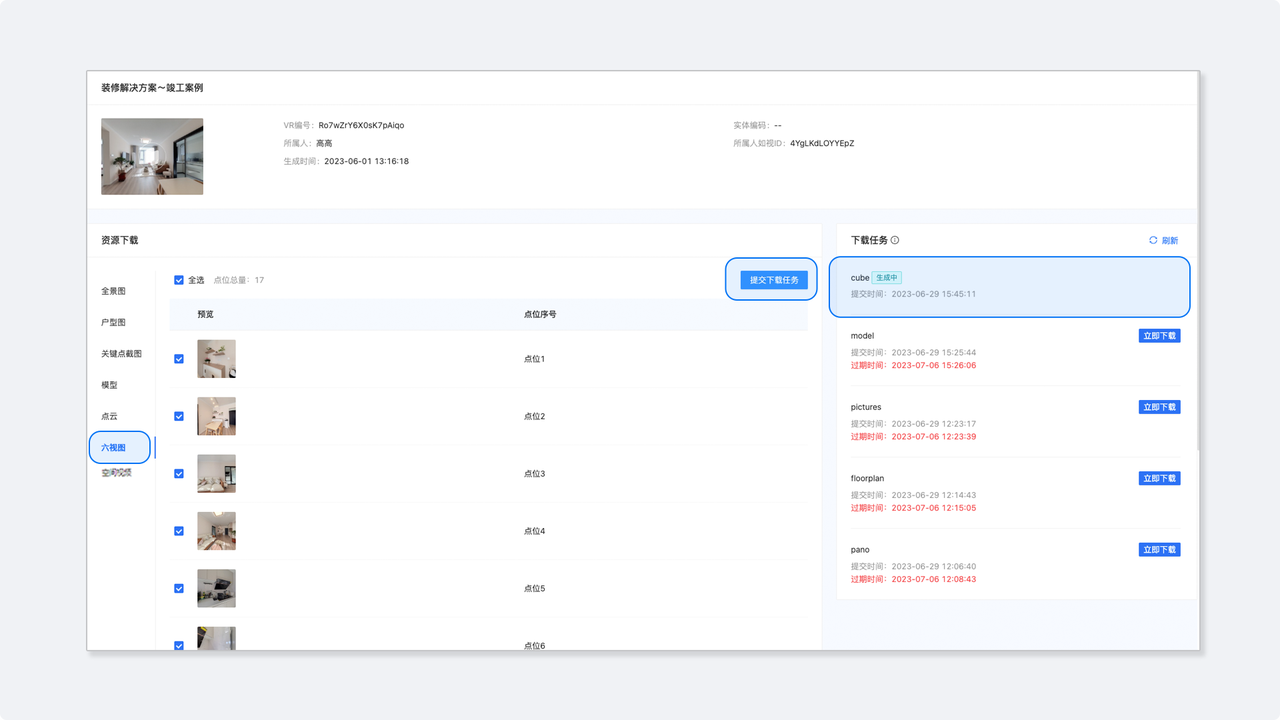This screenshot has height=720, width=1280.
Task: Click expiry time 2023-07-06 12:23:39
Action: [x=934, y=437]
